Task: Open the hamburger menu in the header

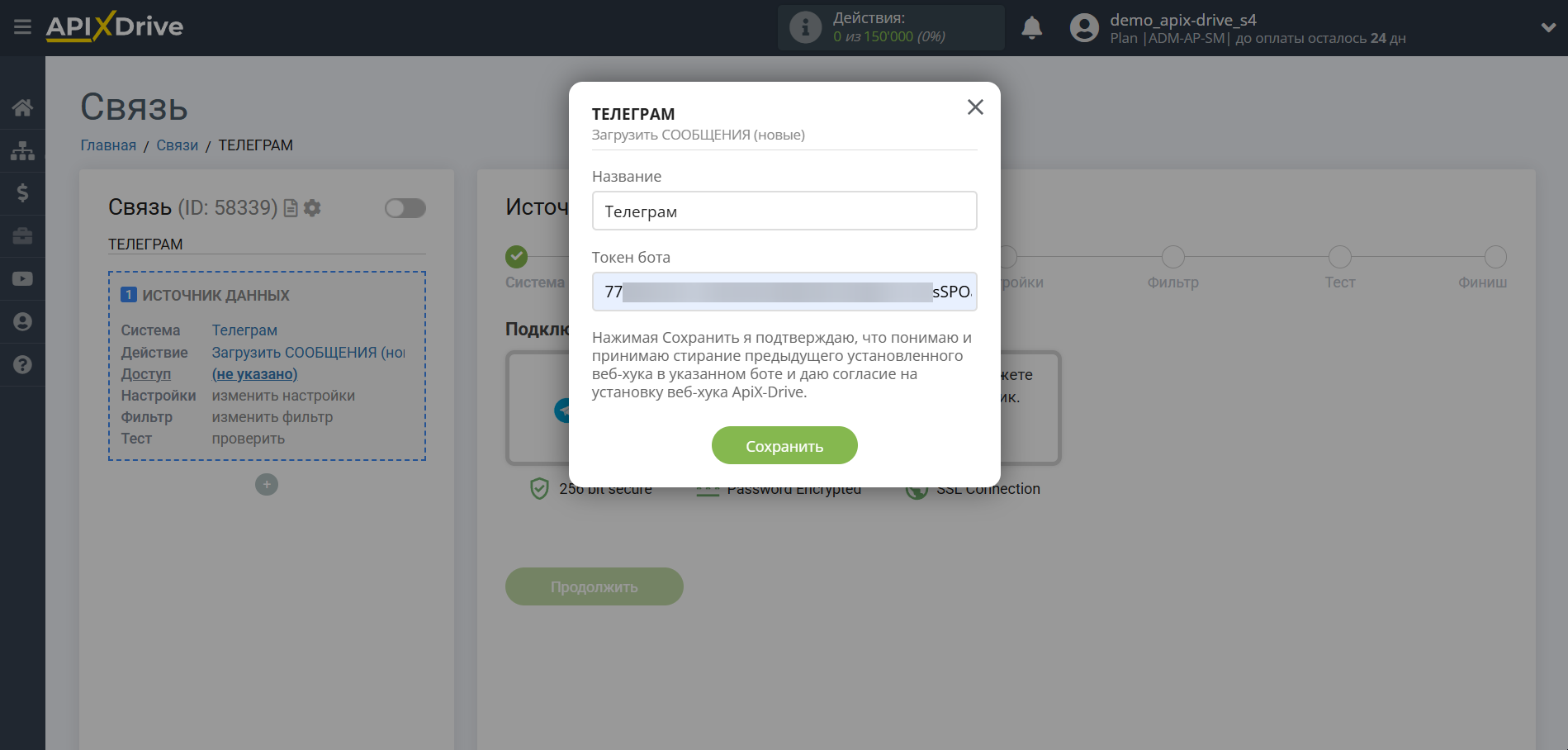Action: point(22,27)
